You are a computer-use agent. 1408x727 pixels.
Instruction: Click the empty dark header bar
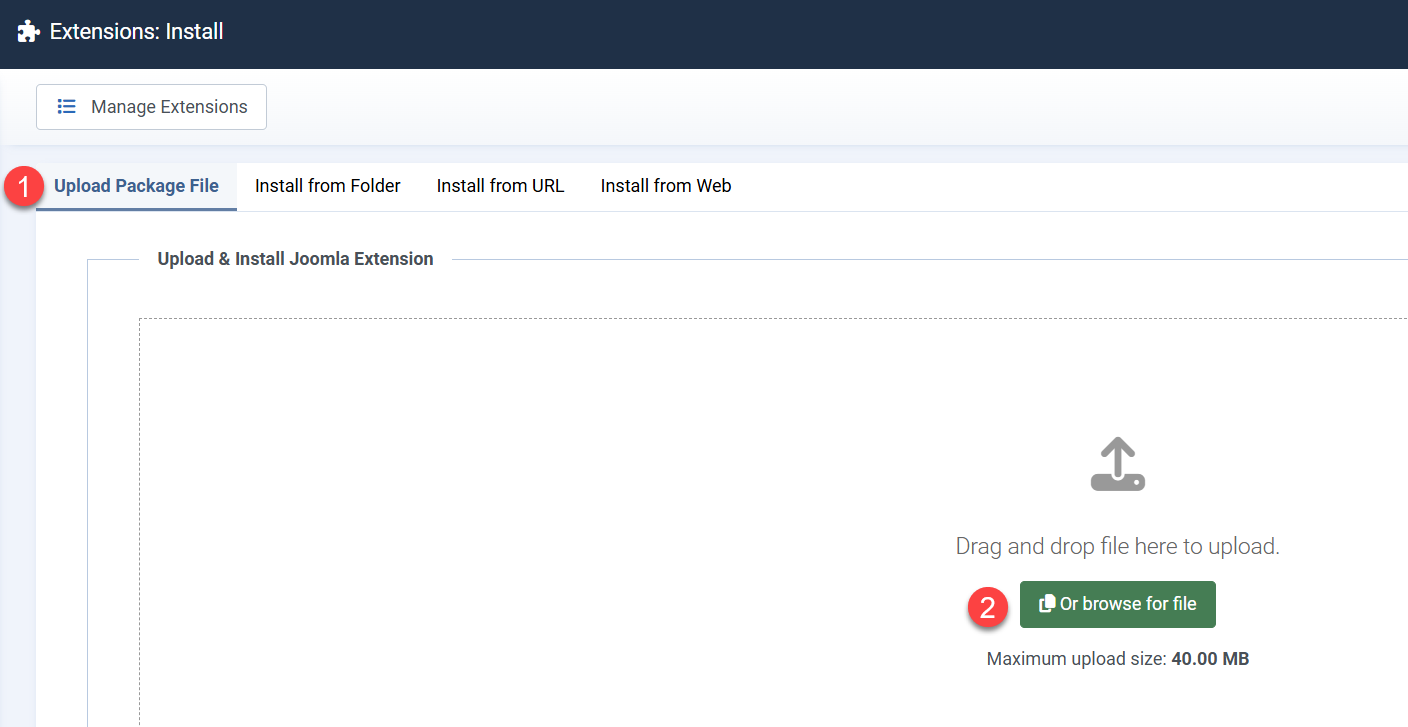pyautogui.click(x=800, y=33)
